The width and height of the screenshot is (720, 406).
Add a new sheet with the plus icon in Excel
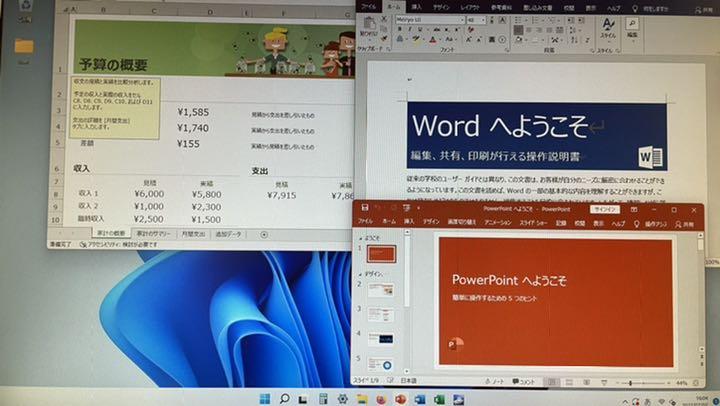pos(264,234)
